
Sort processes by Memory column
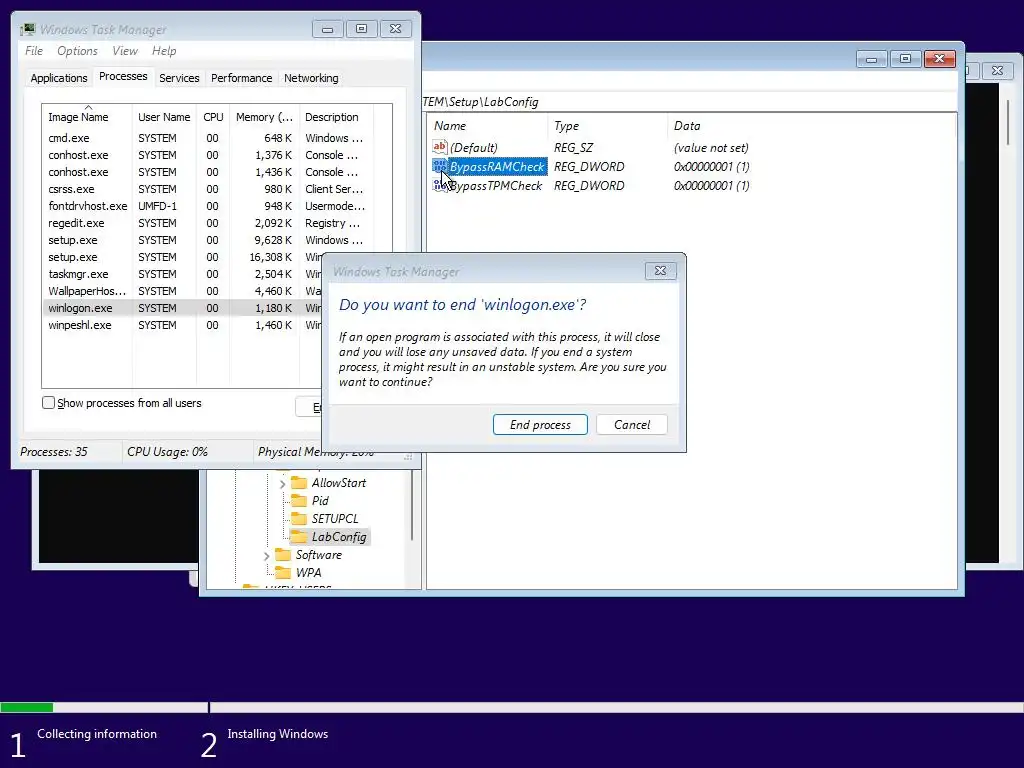pos(264,117)
